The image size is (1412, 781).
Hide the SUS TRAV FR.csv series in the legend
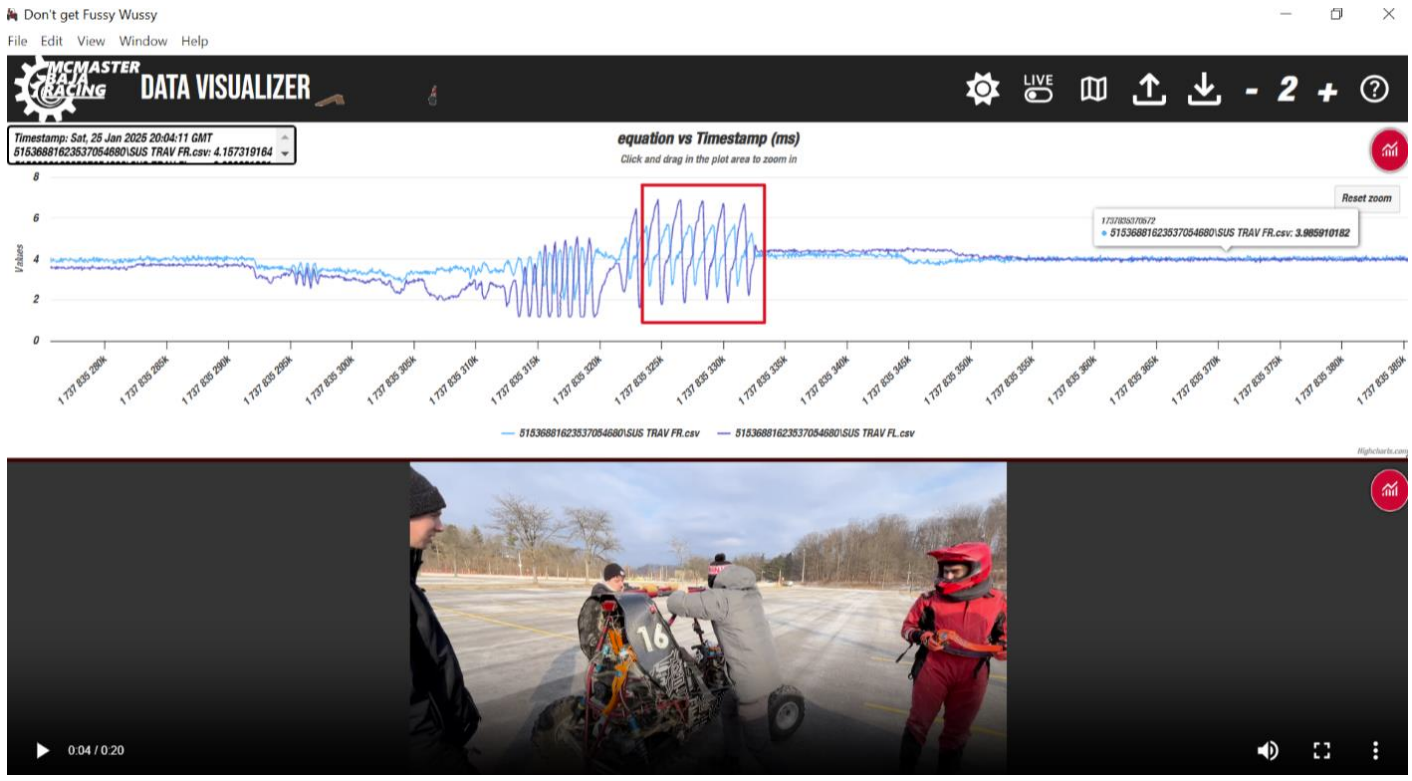[x=607, y=432]
